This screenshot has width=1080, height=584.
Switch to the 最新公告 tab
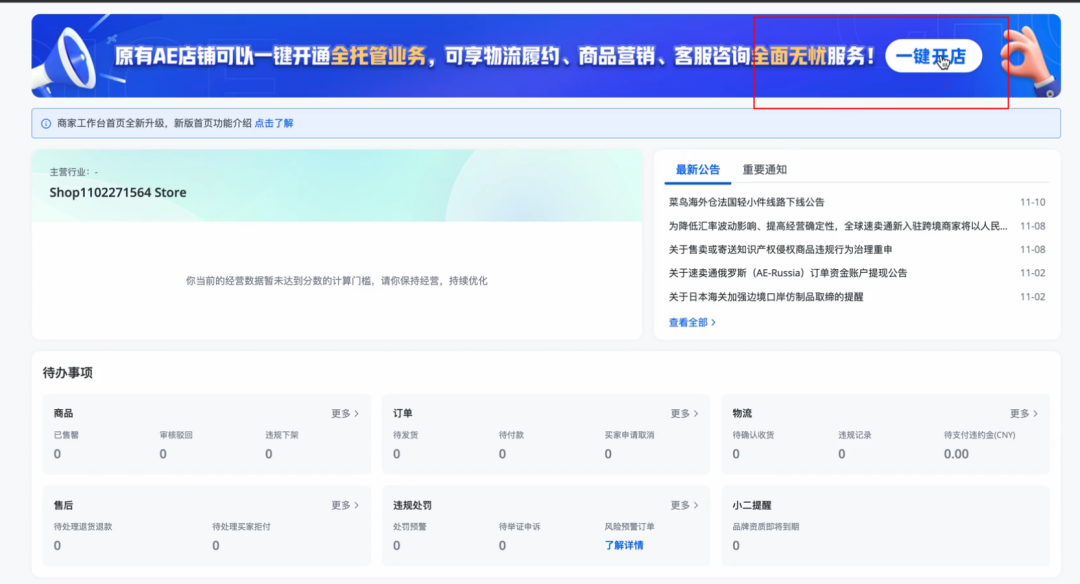point(697,169)
